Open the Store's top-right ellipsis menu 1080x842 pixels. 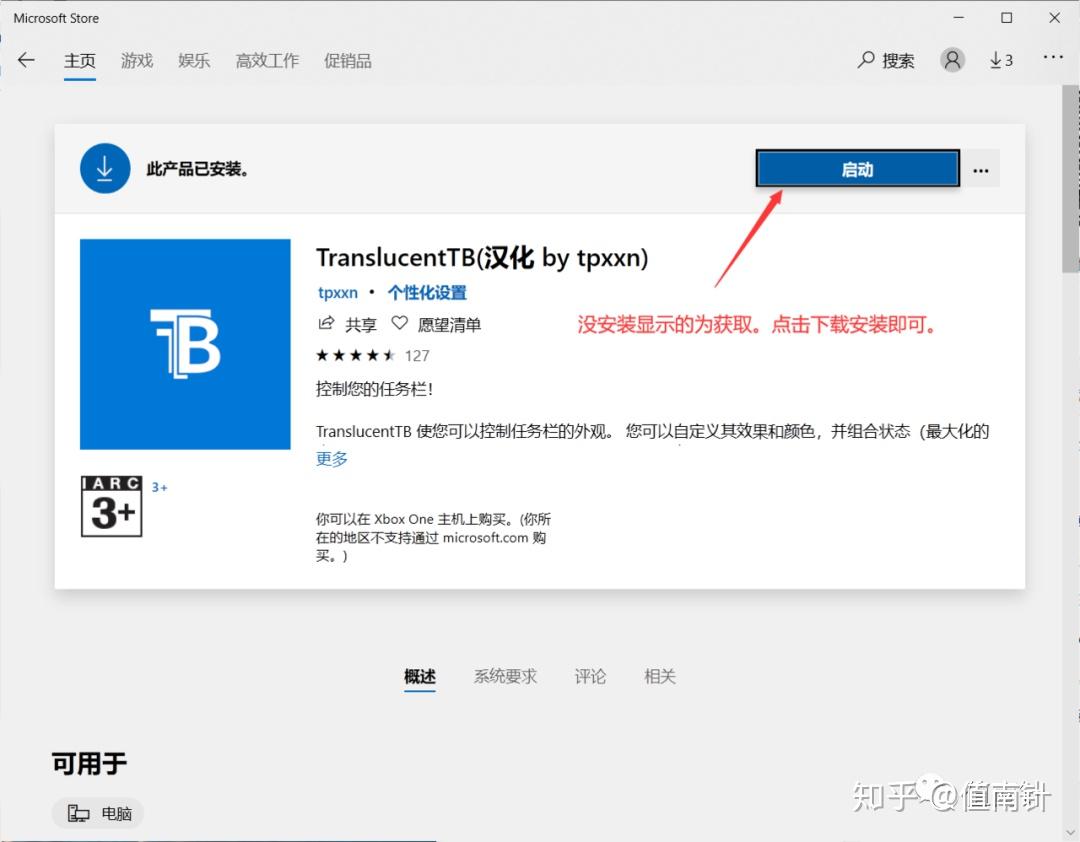(1053, 60)
